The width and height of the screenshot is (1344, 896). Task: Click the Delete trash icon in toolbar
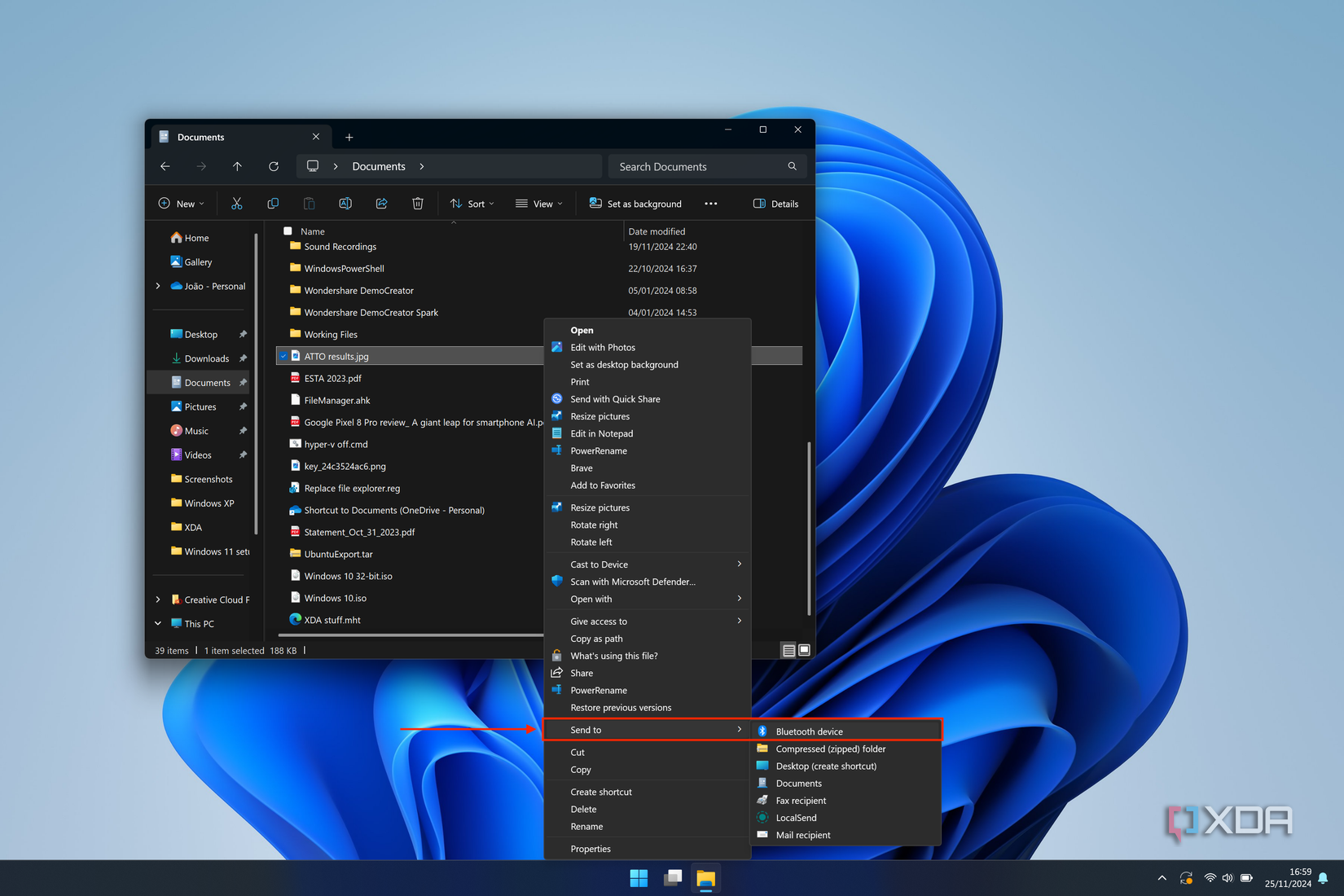pos(418,204)
